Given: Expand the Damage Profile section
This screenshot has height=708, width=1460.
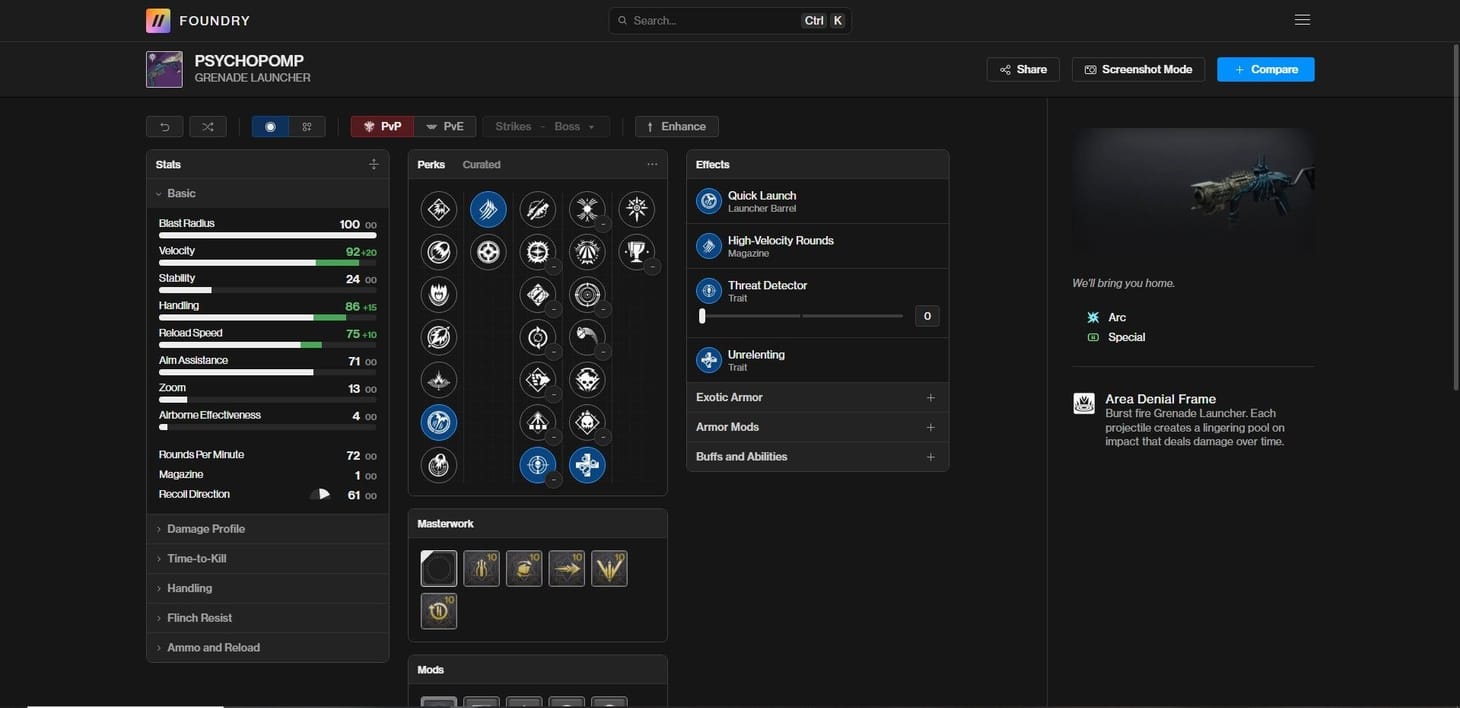Looking at the screenshot, I should pyautogui.click(x=206, y=529).
